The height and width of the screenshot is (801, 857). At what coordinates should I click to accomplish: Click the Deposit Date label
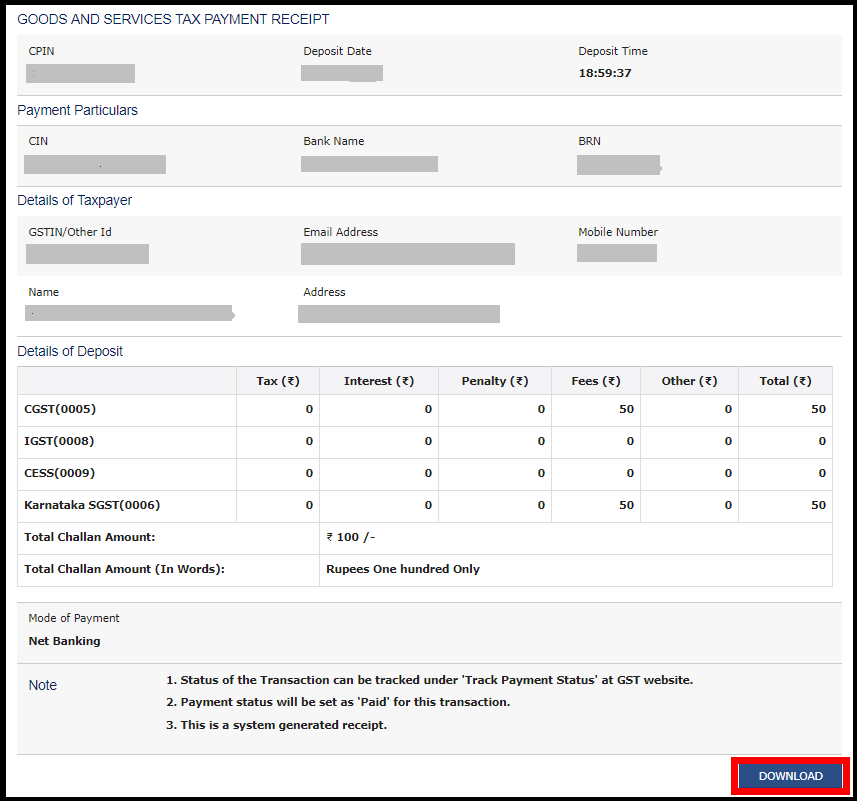[337, 51]
